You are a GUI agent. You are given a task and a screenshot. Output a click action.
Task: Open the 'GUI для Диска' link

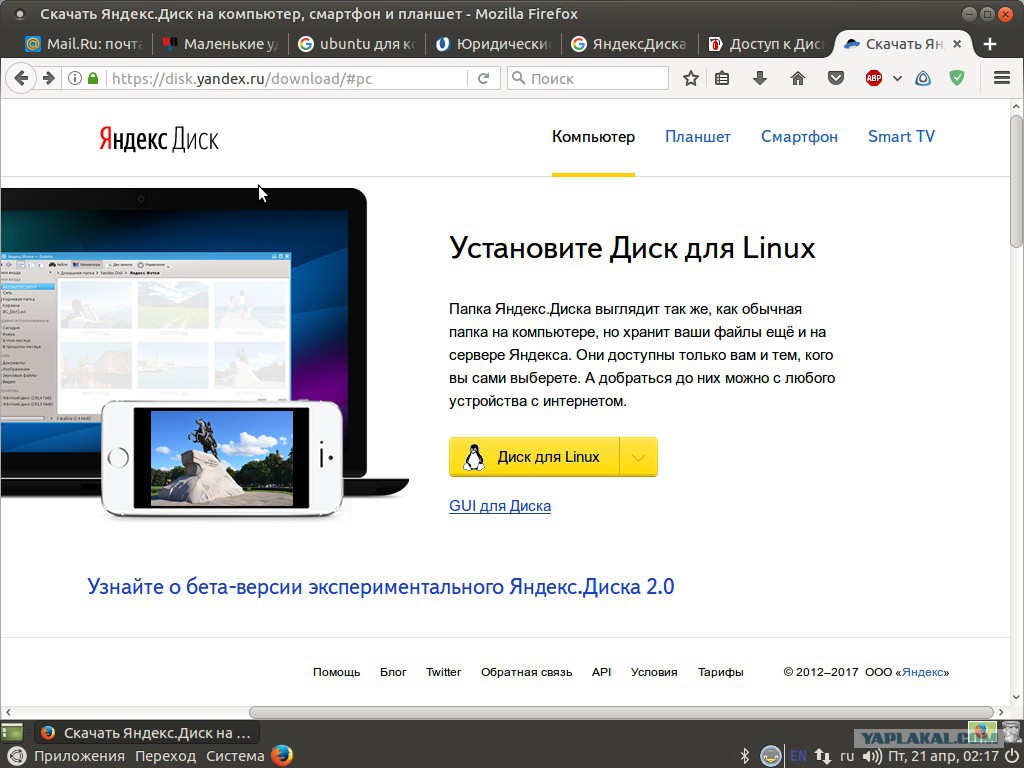(x=500, y=505)
